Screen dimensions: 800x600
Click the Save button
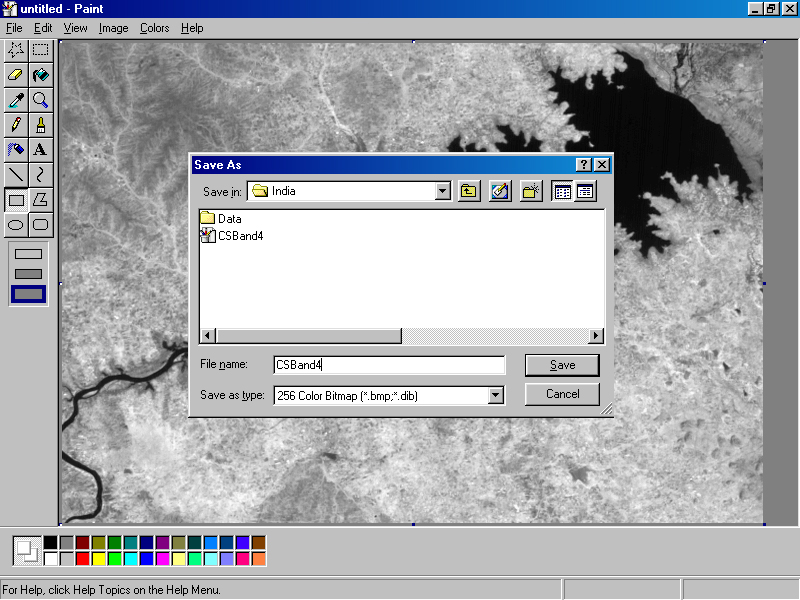coord(562,365)
